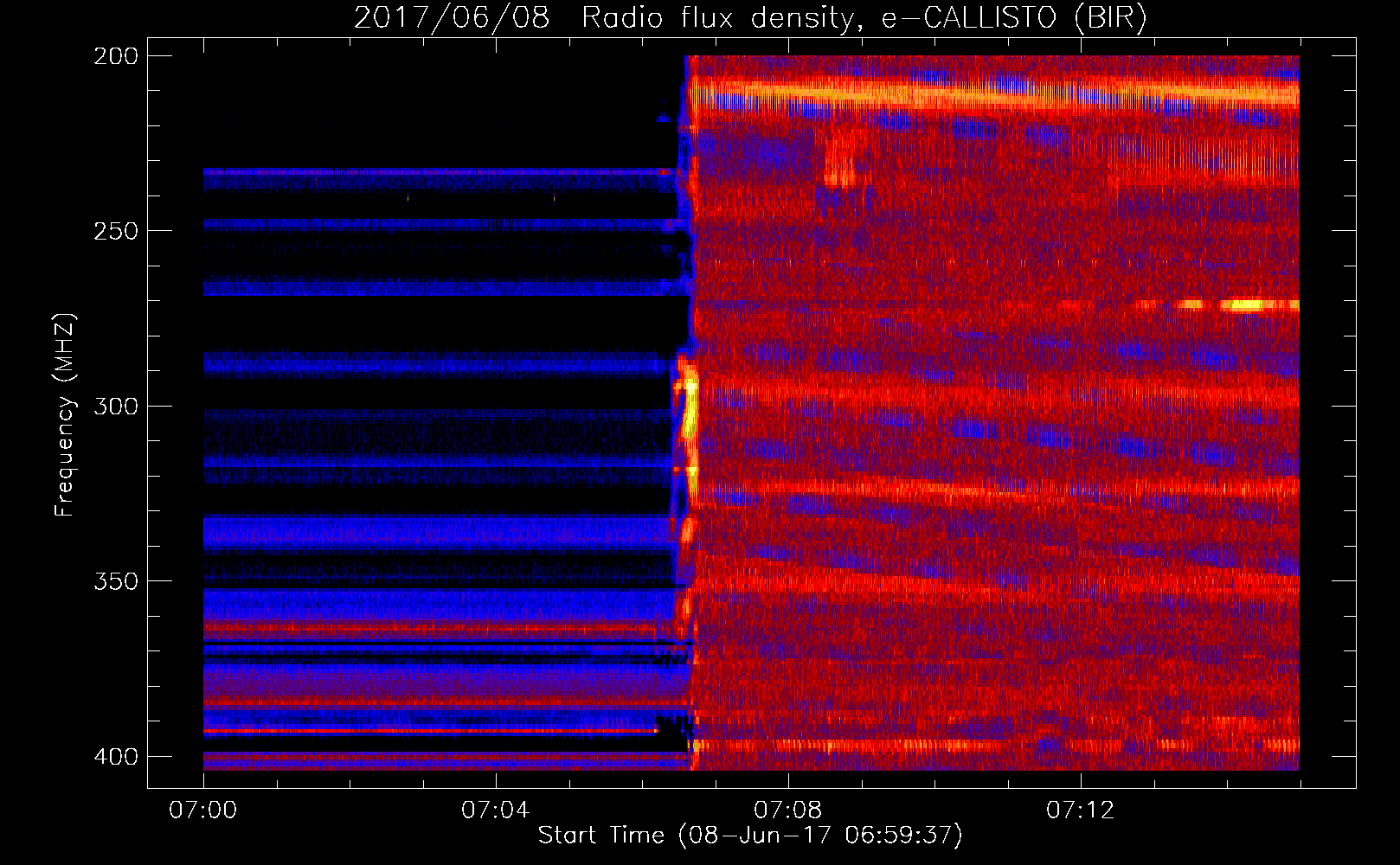Click the 'Frequency (MHZ)' axis label
The image size is (1400, 865).
pos(65,415)
